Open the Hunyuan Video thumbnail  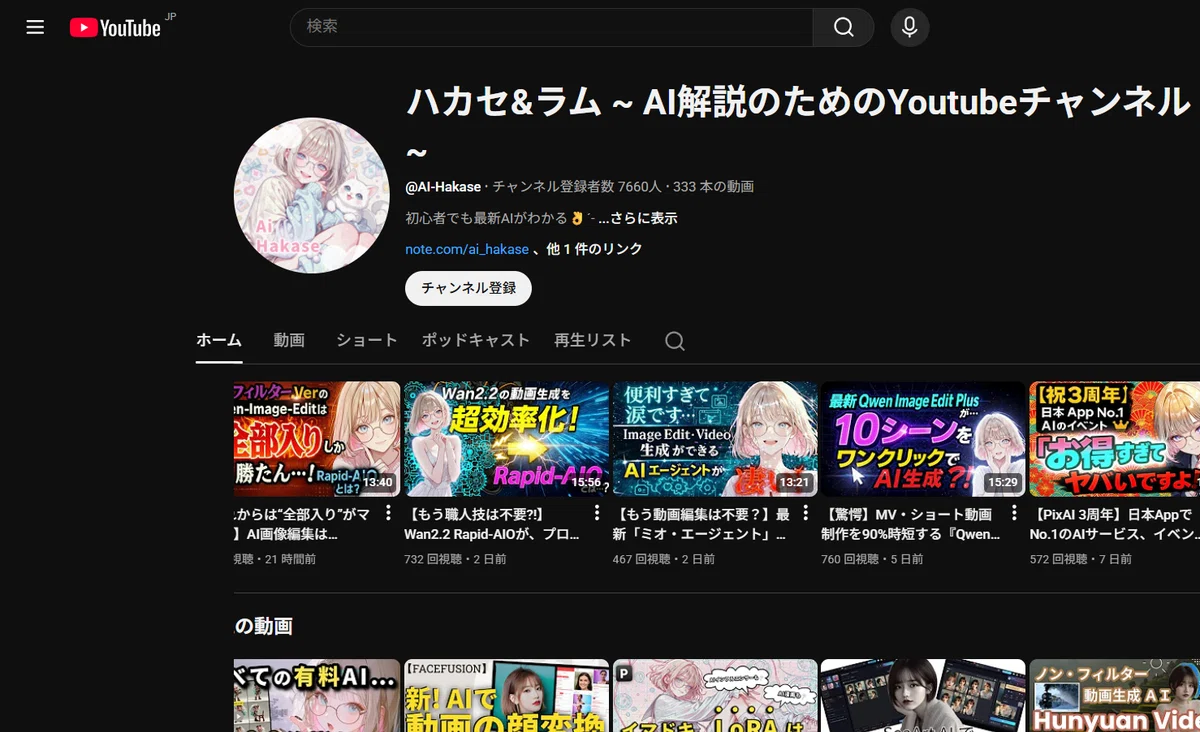click(x=1114, y=695)
